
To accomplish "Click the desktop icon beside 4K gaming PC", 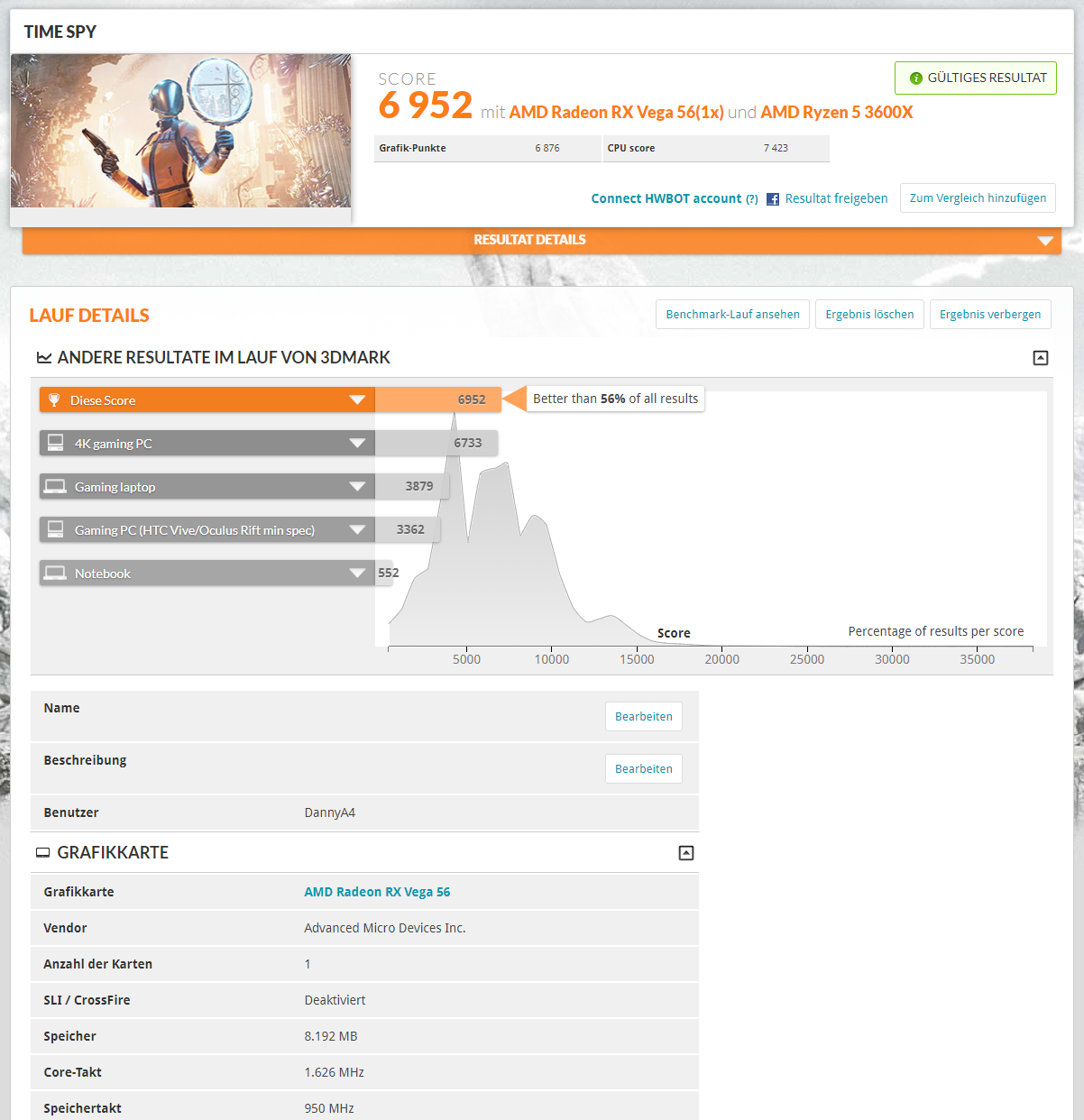I will 55,443.
